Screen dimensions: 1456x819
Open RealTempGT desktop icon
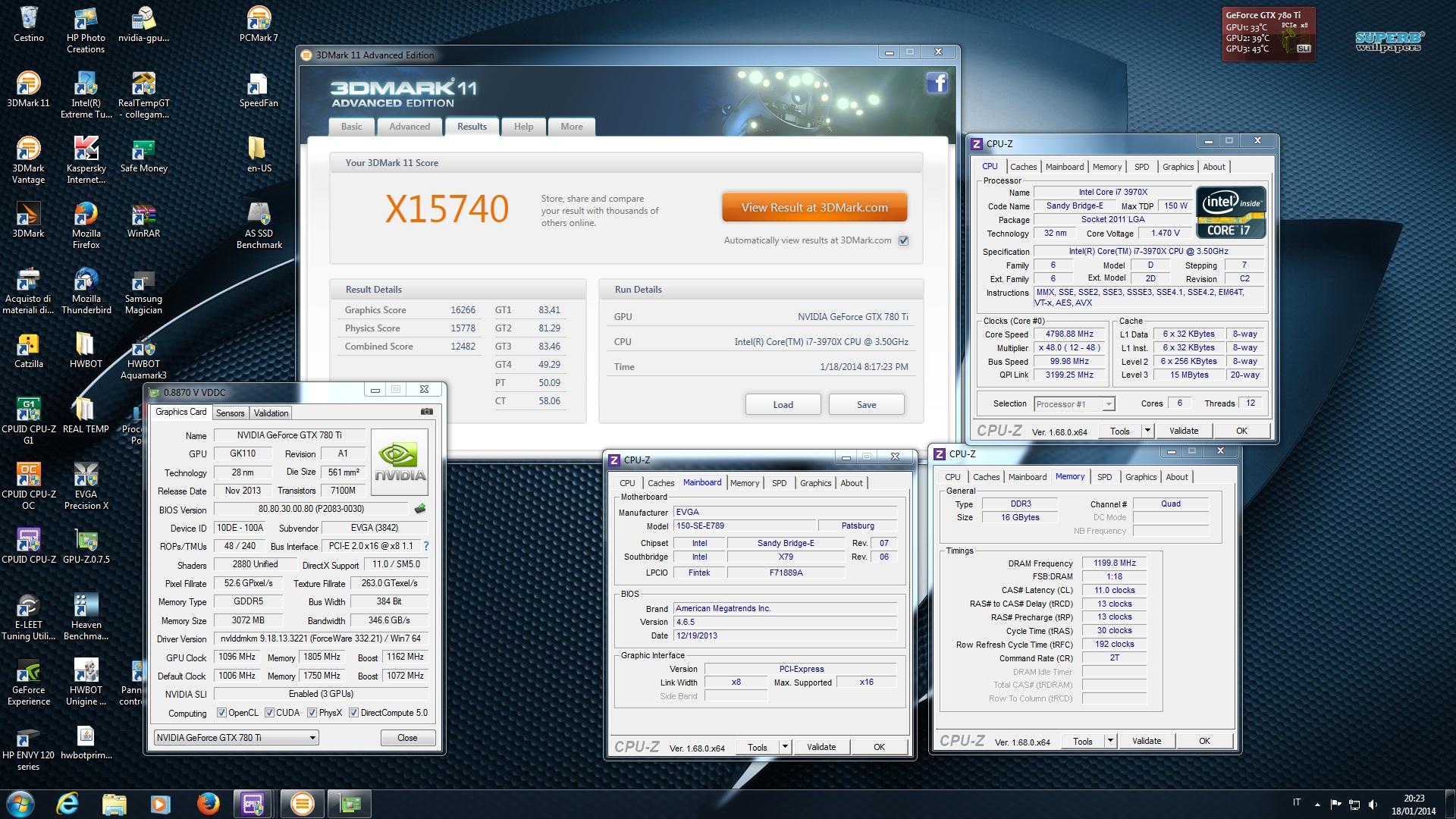[x=143, y=96]
